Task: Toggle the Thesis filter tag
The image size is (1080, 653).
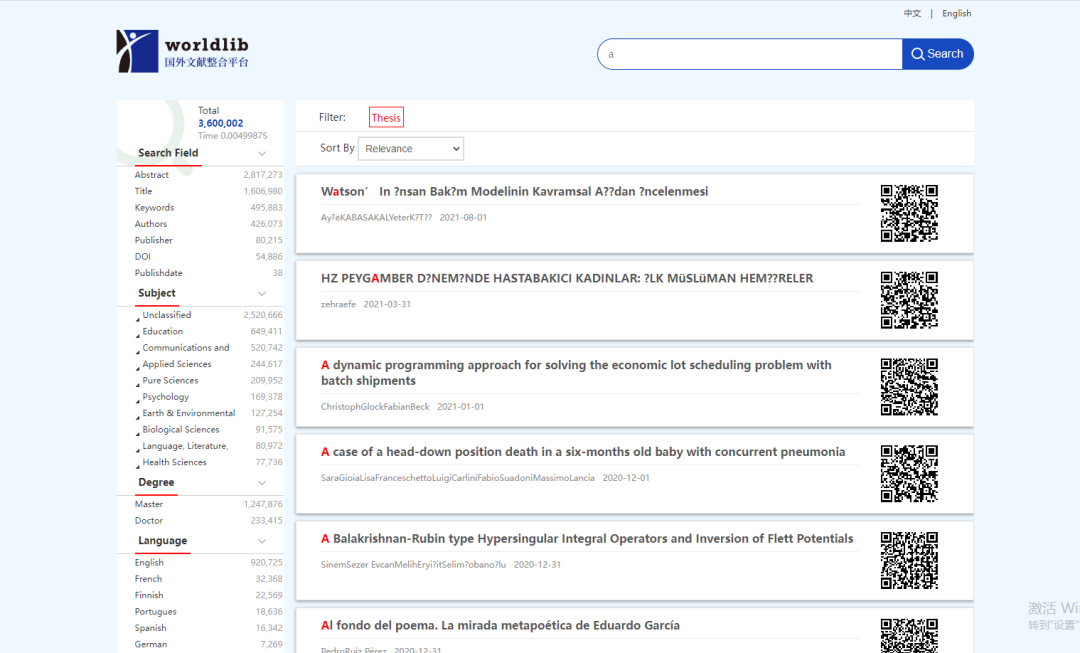Action: pos(386,118)
